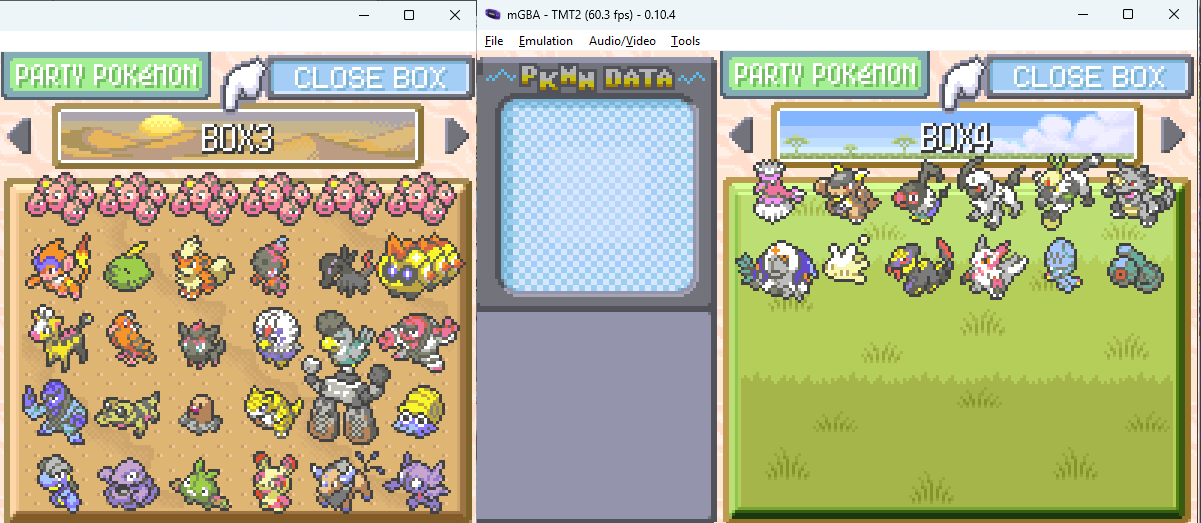Image resolution: width=1201 pixels, height=523 pixels.
Task: Open the Audio/Video menu
Action: [x=622, y=41]
